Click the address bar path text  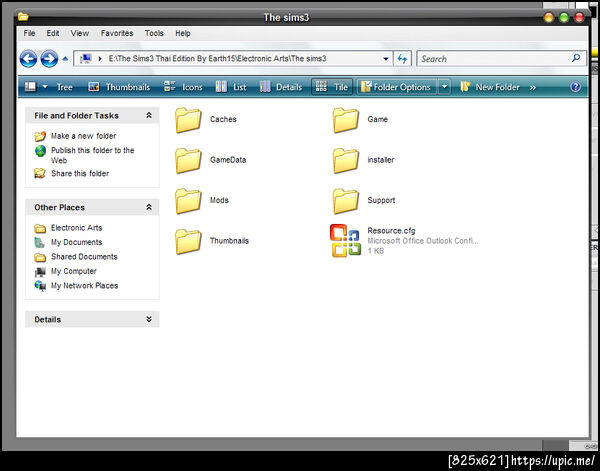[217, 59]
